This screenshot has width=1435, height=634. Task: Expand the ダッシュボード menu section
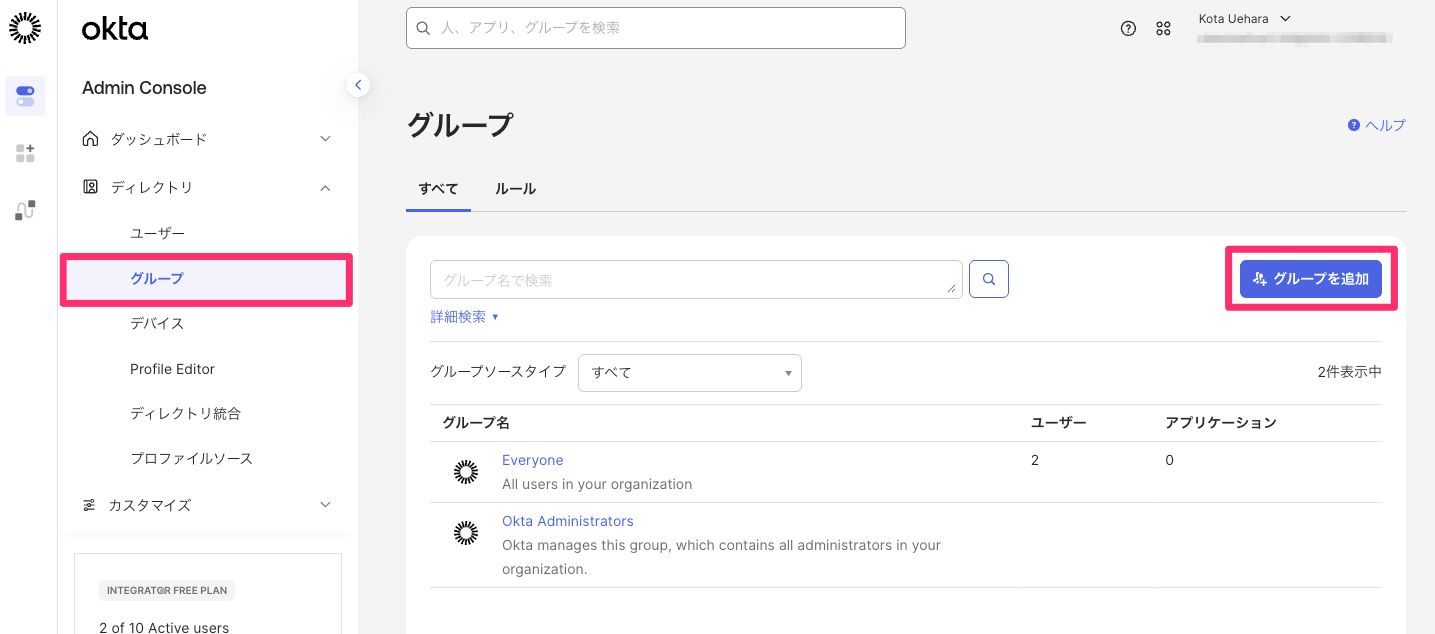(x=207, y=139)
